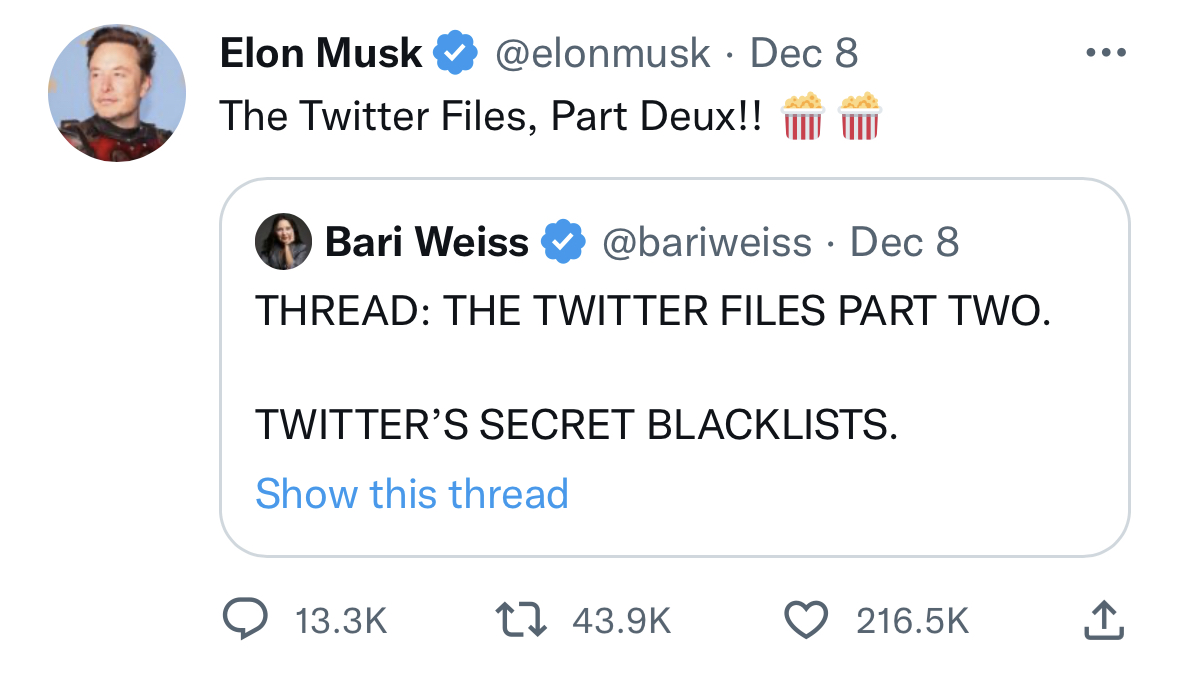
Task: Like the tweet with the heart icon
Action: pyautogui.click(x=806, y=621)
